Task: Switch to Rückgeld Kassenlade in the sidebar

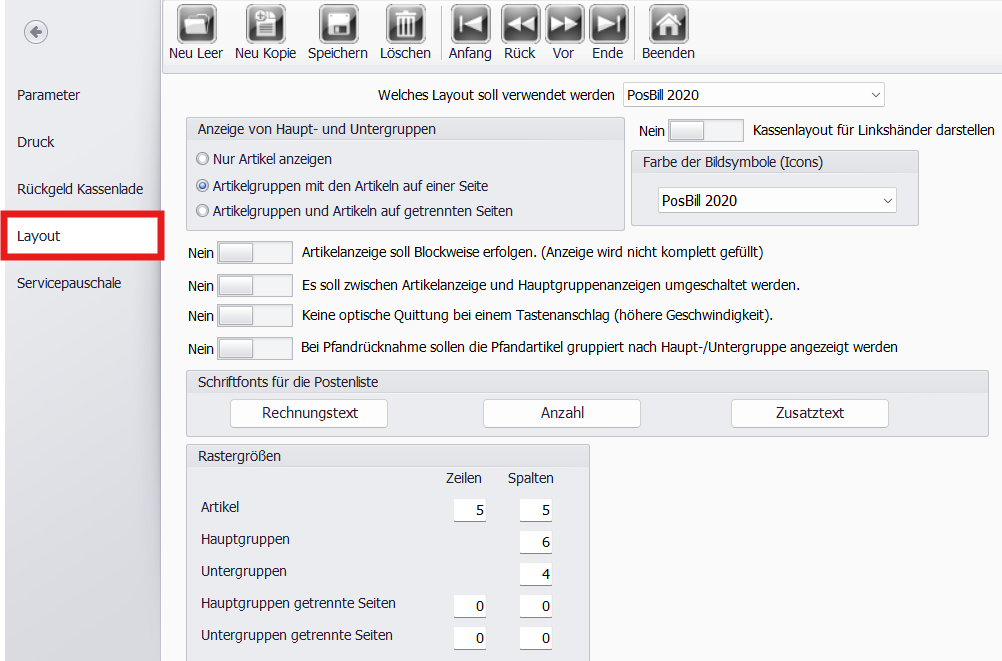Action: point(80,189)
